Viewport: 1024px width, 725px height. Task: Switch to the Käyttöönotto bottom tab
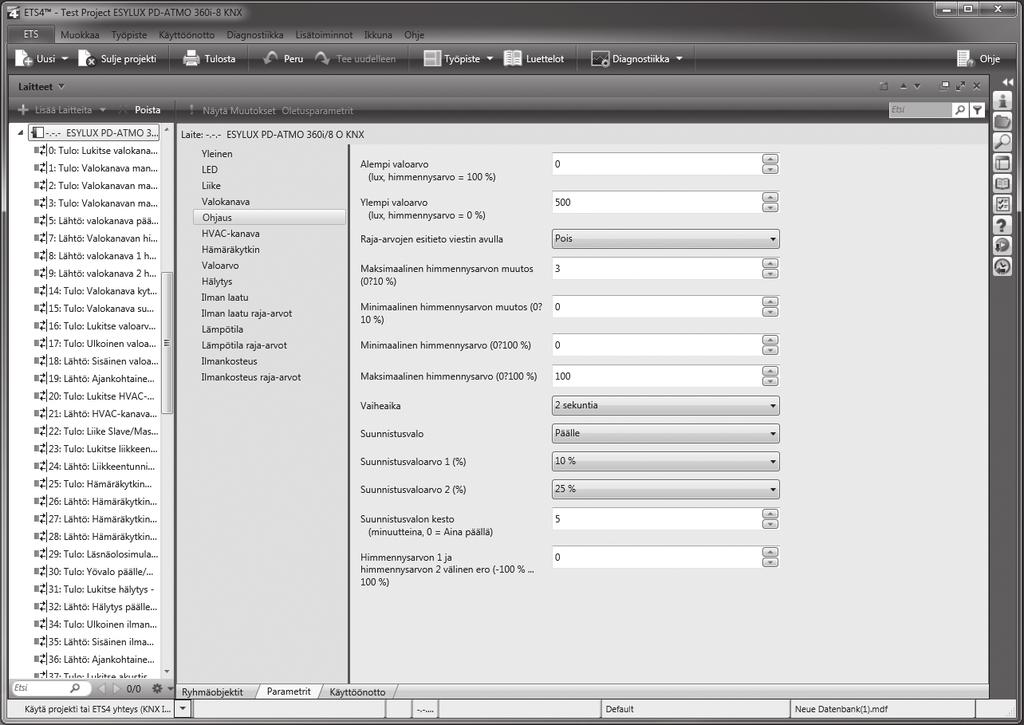tap(357, 692)
